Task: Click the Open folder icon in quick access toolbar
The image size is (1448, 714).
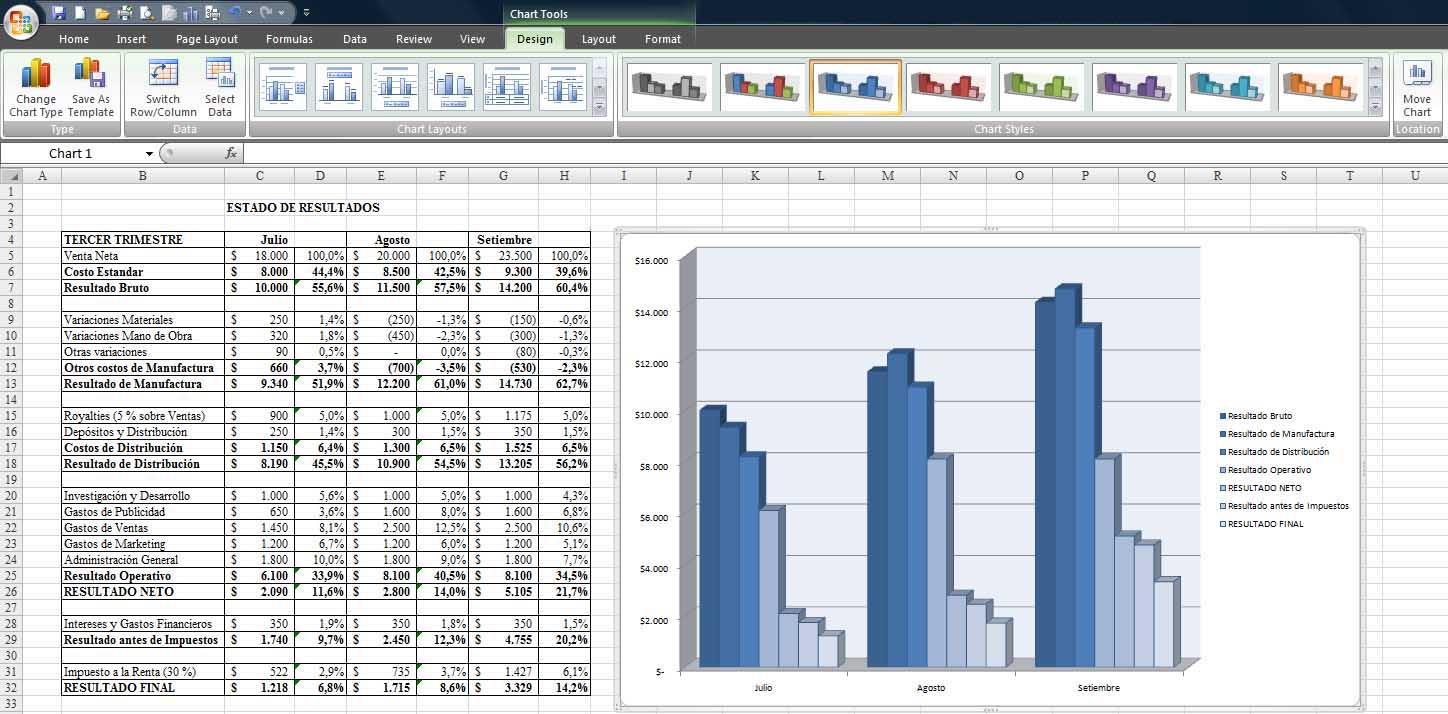Action: [x=102, y=13]
